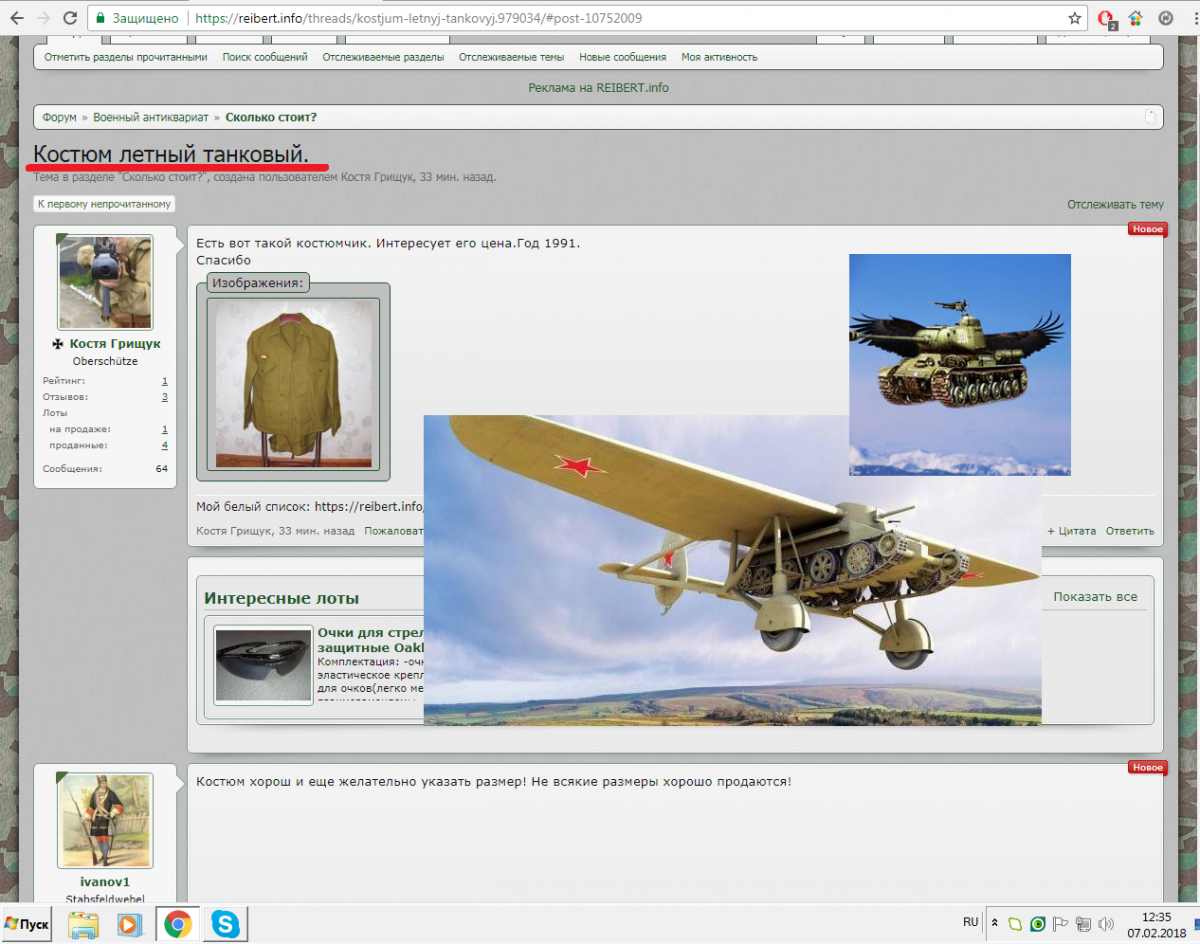
Task: Open Skype from the taskbar
Action: [x=225, y=924]
